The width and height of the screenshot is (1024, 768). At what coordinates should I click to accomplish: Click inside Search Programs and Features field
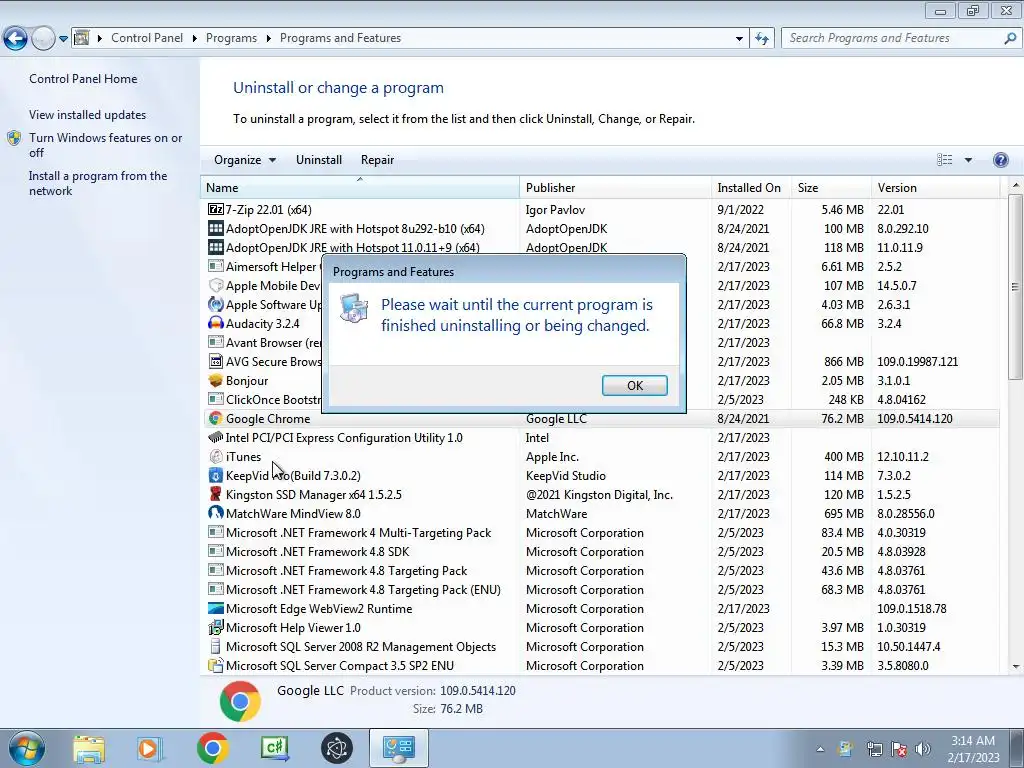point(891,39)
